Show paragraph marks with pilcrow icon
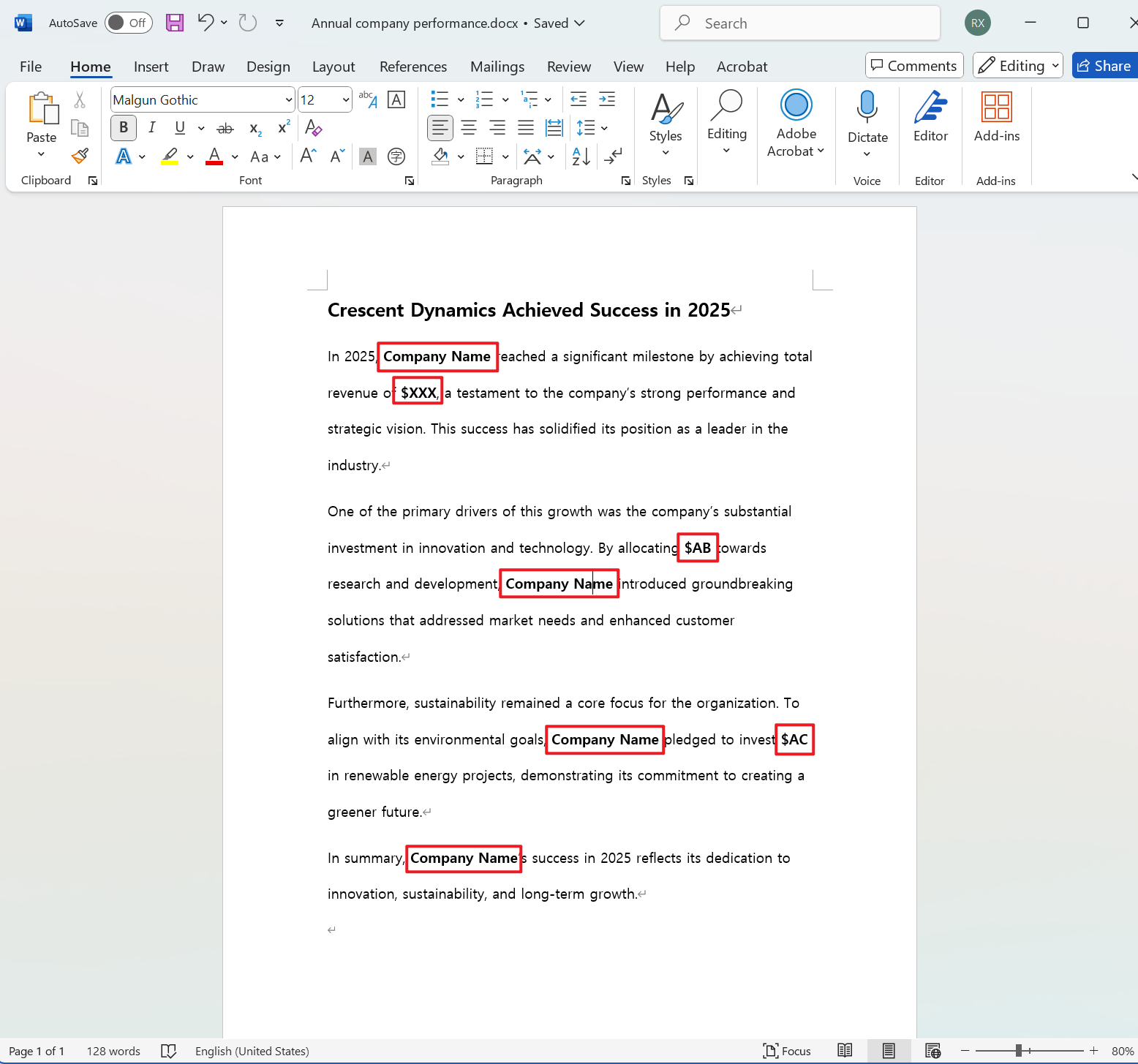The width and height of the screenshot is (1138, 1064). coord(613,156)
